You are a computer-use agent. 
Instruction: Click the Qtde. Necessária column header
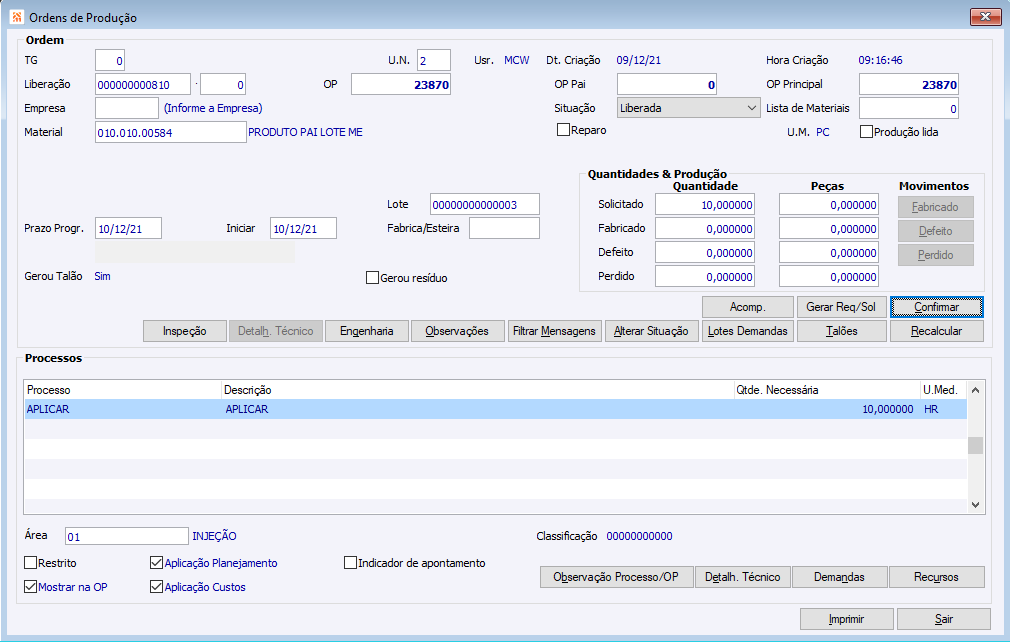coord(828,390)
